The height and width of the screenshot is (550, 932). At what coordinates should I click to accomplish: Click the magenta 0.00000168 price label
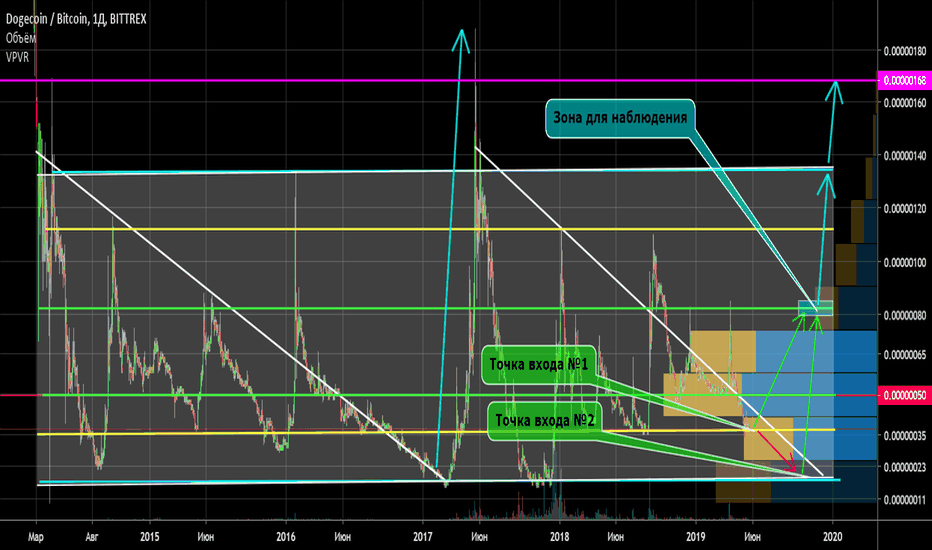point(904,80)
